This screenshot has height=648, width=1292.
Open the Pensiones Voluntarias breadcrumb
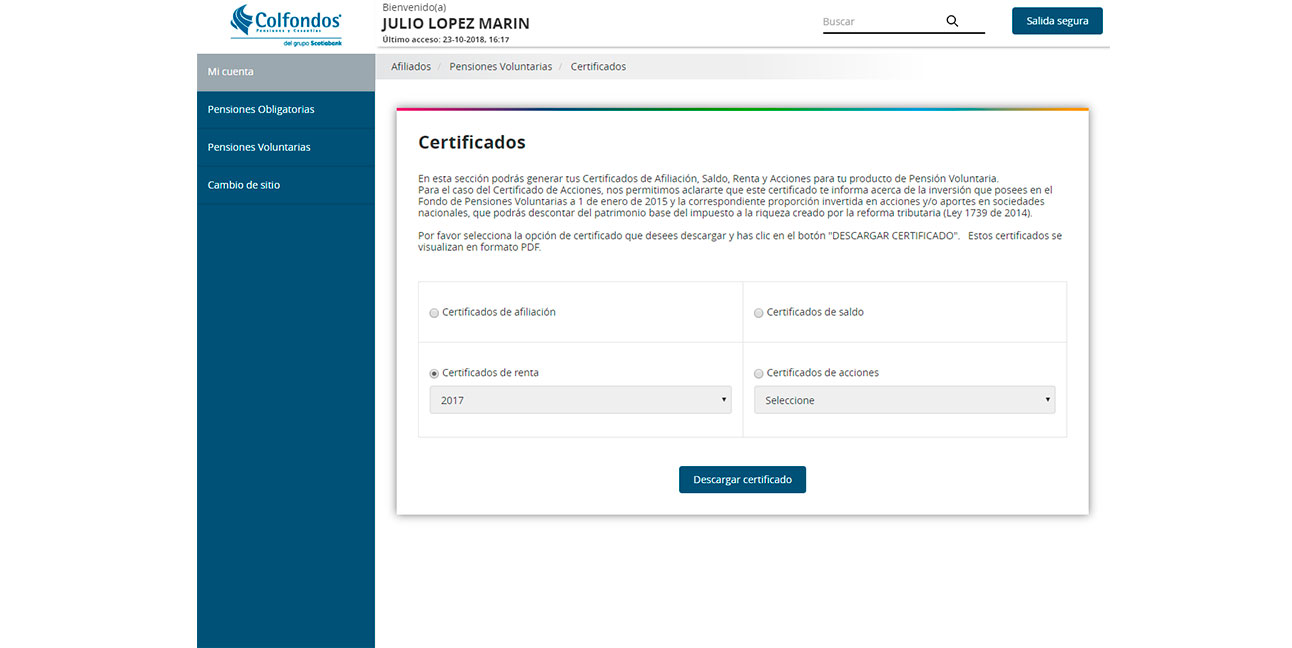(x=500, y=66)
